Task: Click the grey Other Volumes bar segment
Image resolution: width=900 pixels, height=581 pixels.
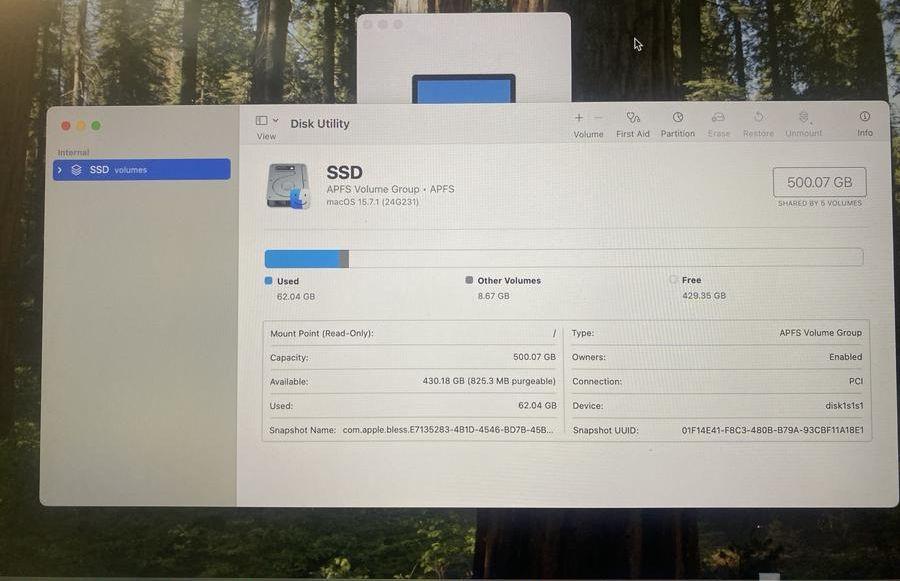Action: (x=344, y=258)
